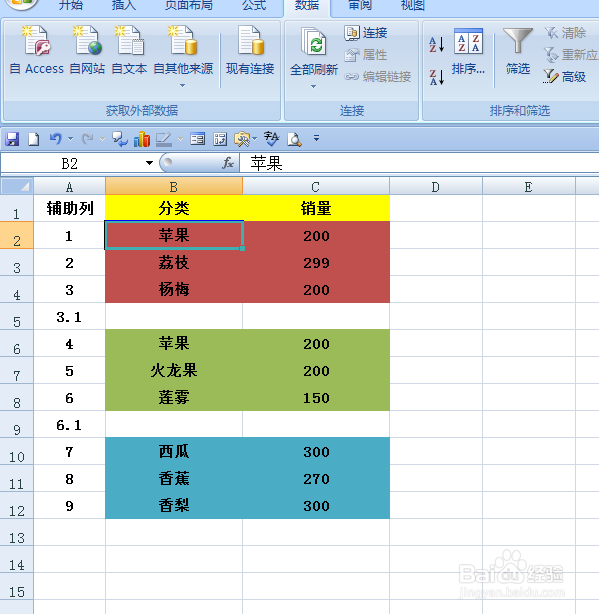
Task: Expand the 全部刷新 dropdown arrow
Action: click(313, 86)
